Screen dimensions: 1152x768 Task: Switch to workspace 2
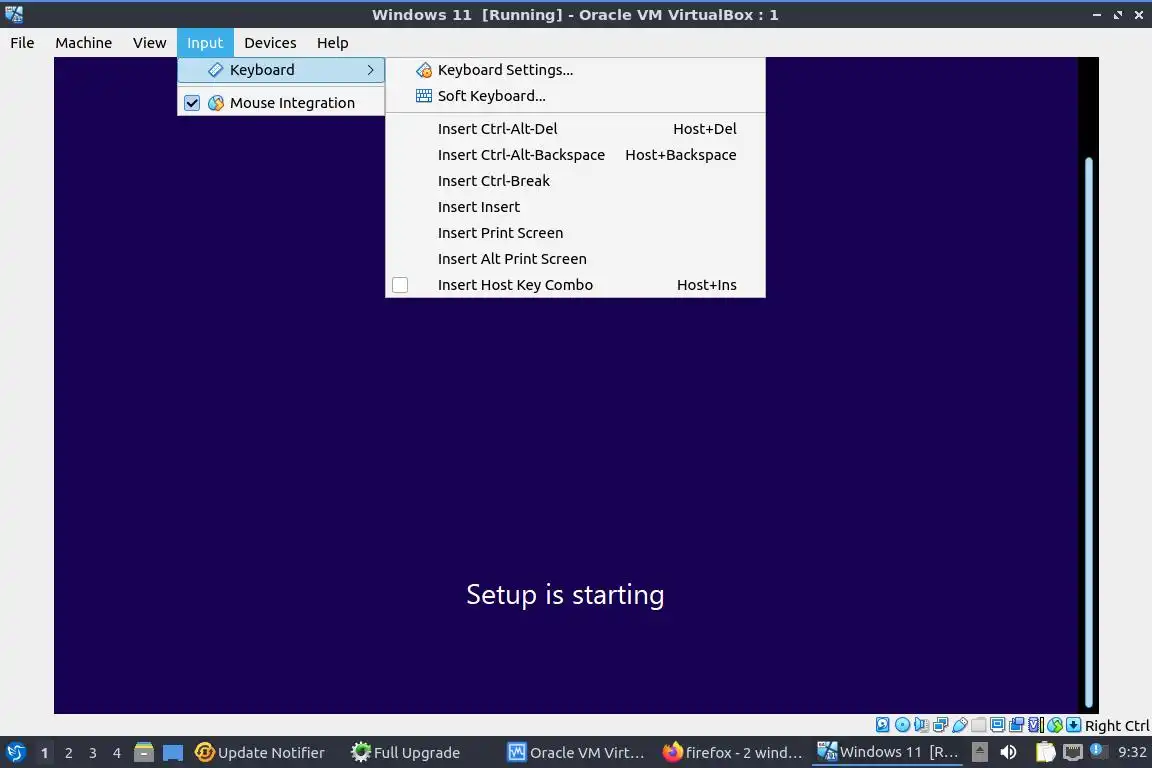[68, 753]
